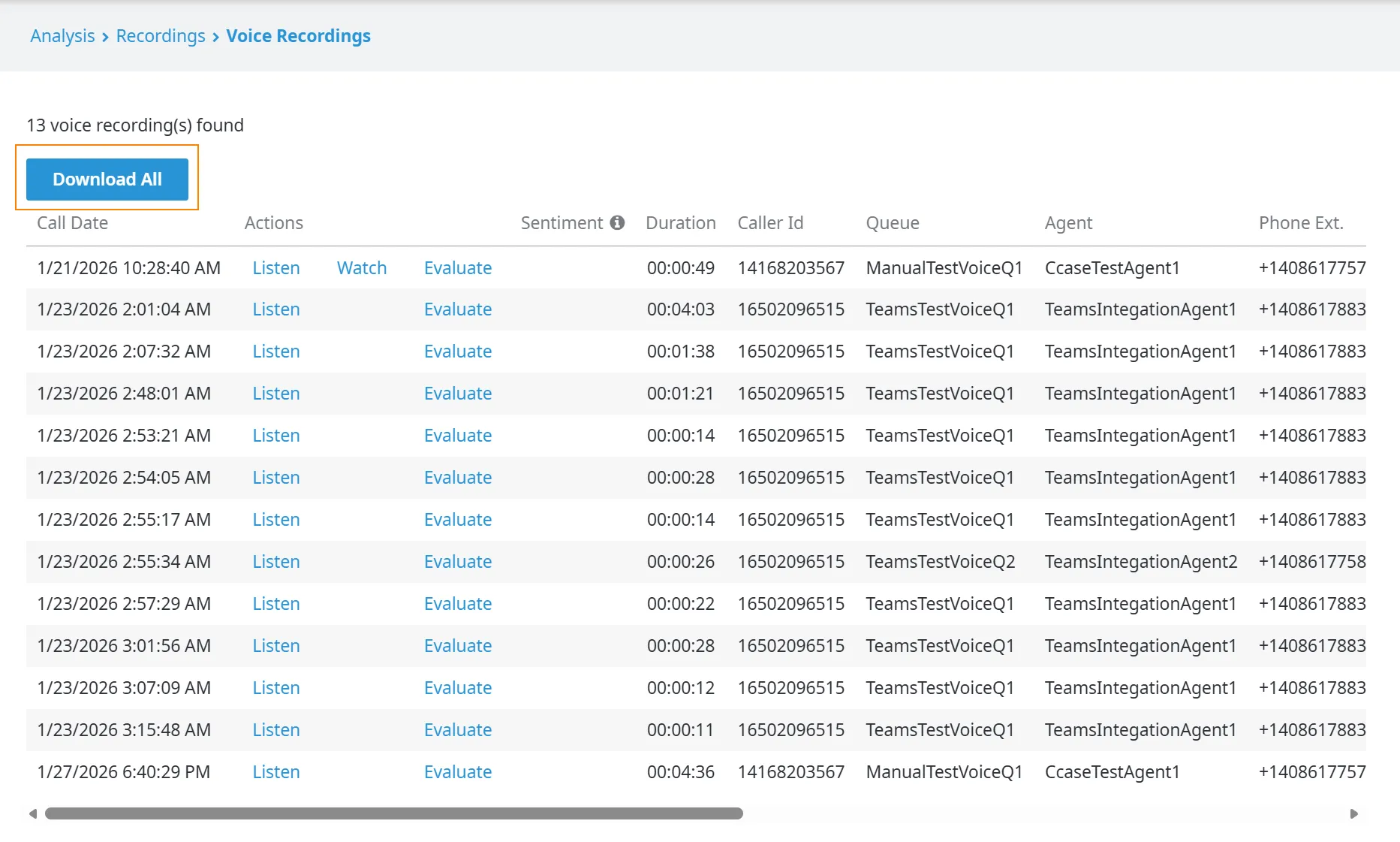Click the horizontal scrollbar left arrow

click(32, 813)
